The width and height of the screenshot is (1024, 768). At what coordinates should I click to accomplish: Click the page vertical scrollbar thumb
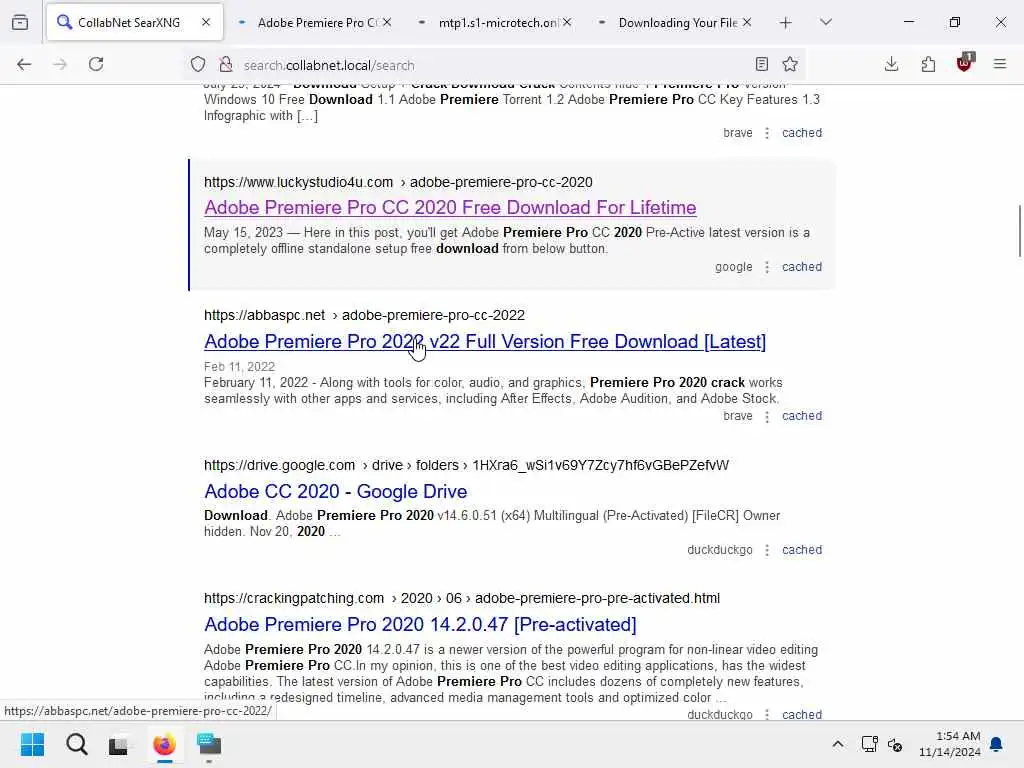1019,231
